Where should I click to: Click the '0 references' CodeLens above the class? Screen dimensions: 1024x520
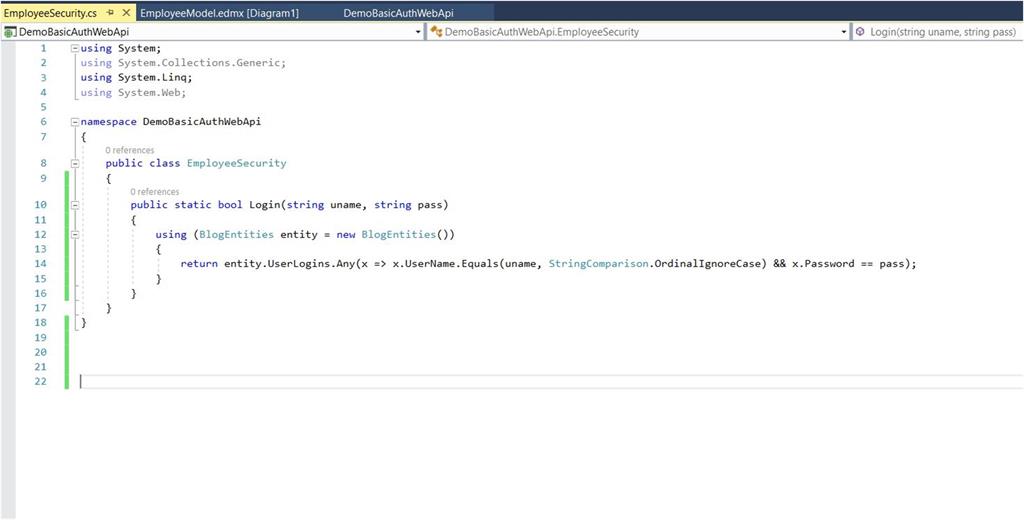tap(129, 150)
